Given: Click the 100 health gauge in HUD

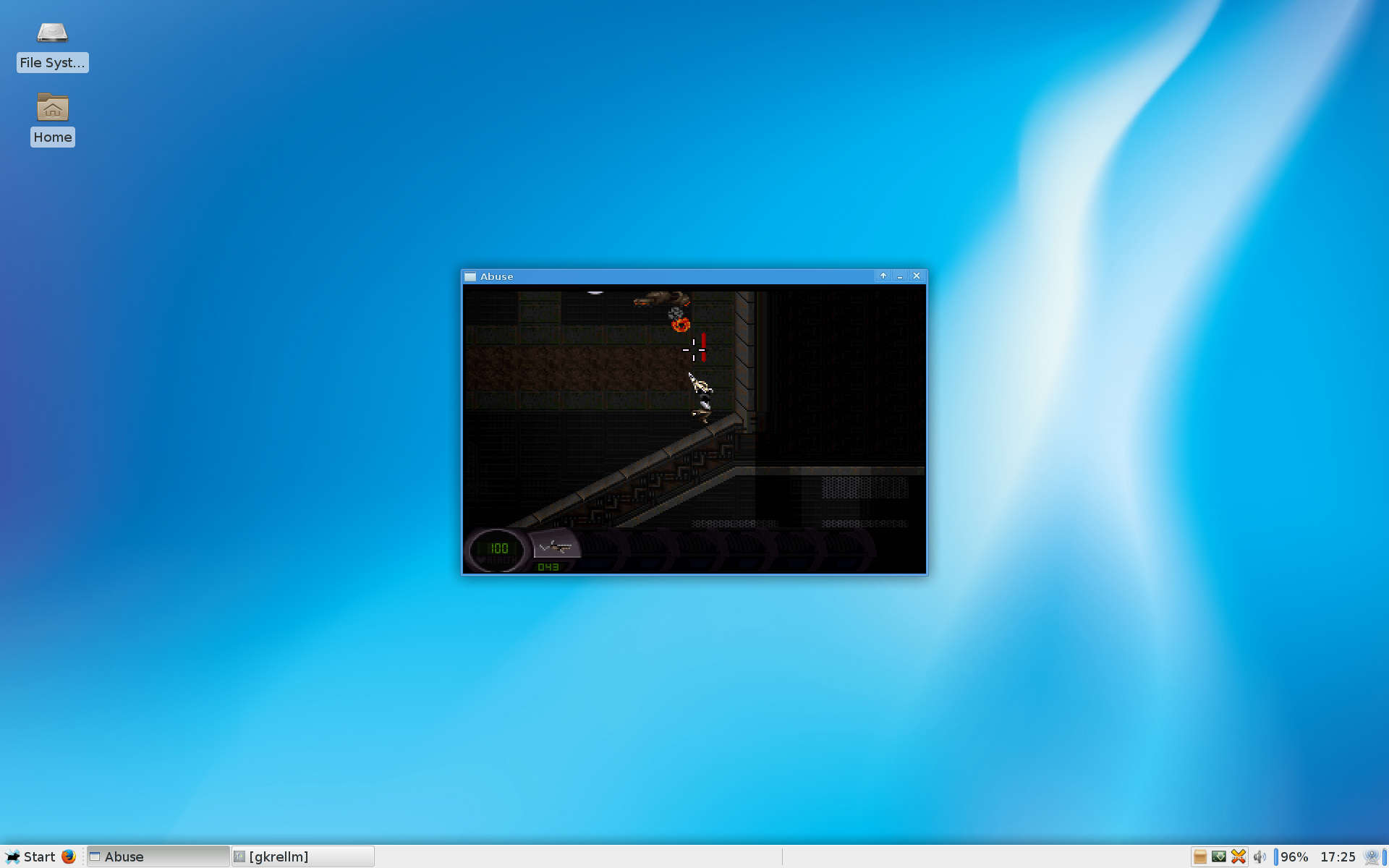Looking at the screenshot, I should coord(497,549).
